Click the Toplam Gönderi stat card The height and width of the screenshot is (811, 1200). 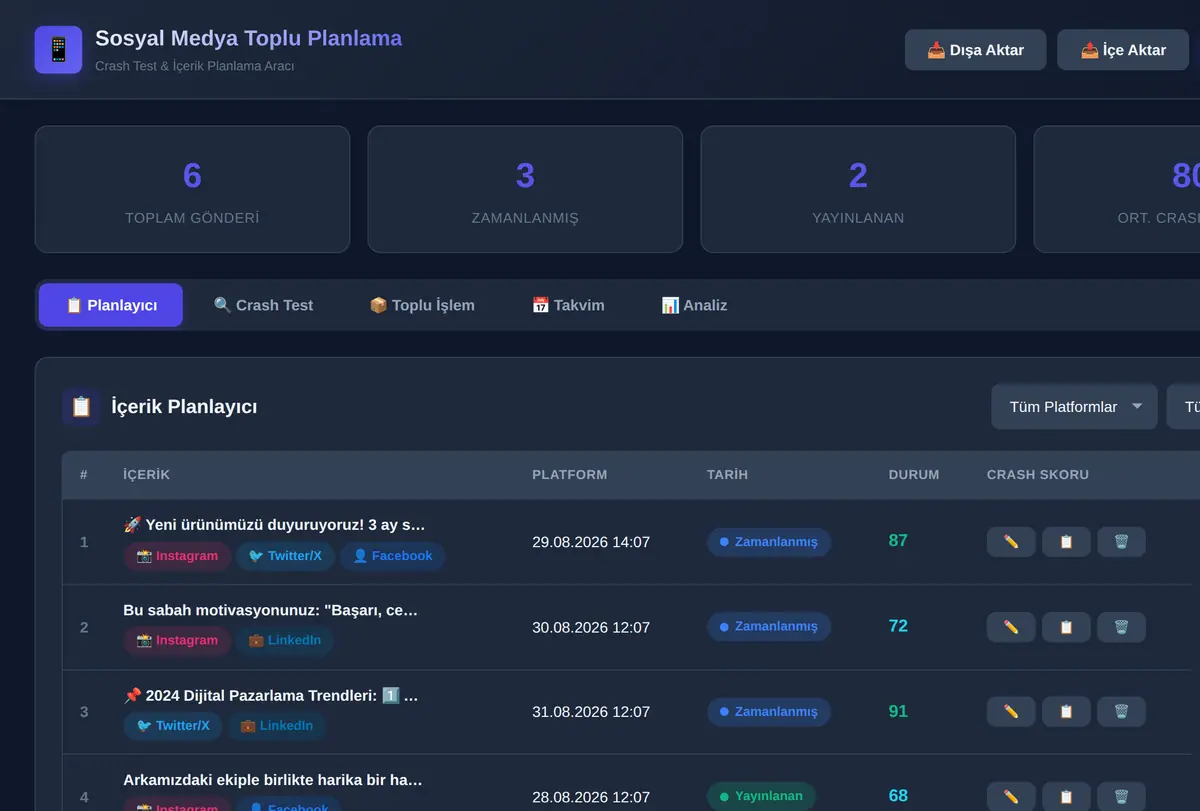coord(192,189)
